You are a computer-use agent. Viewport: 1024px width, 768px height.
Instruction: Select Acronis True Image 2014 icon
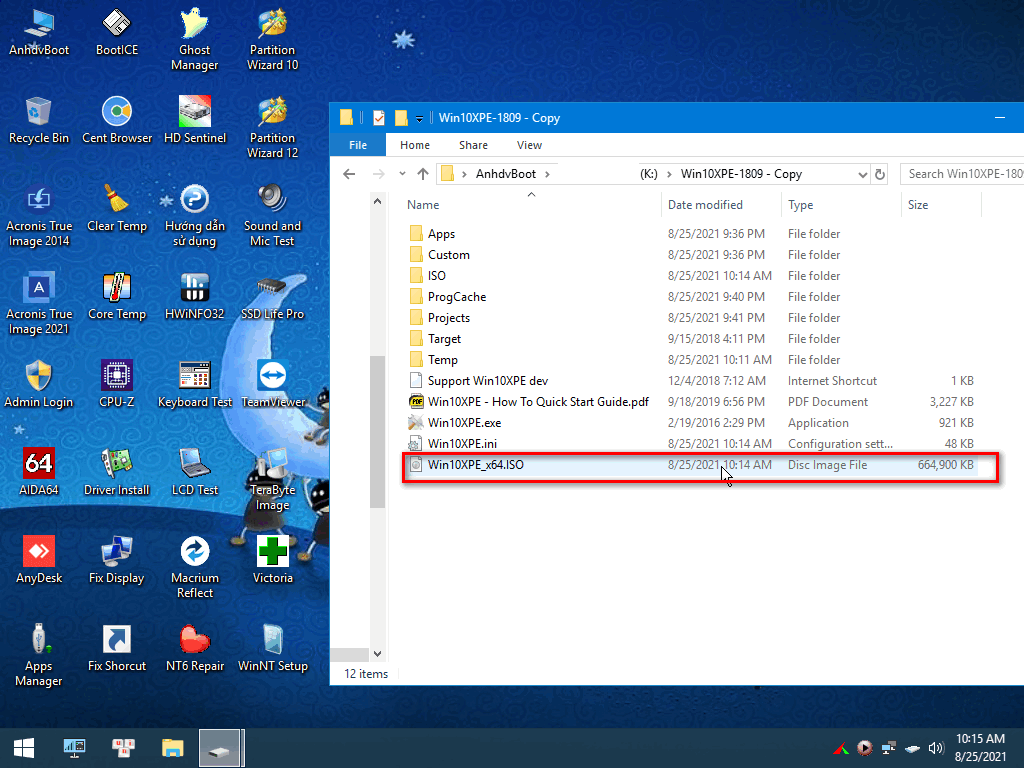point(39,216)
